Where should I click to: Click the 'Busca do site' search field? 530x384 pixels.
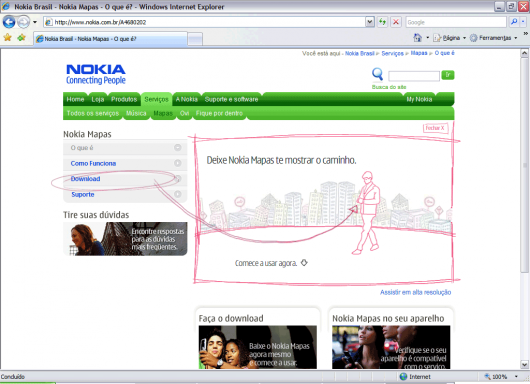[x=414, y=75]
